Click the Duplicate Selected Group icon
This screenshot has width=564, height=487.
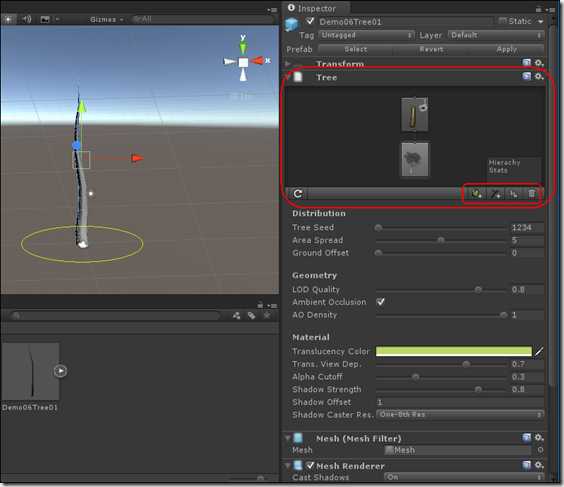click(x=514, y=194)
